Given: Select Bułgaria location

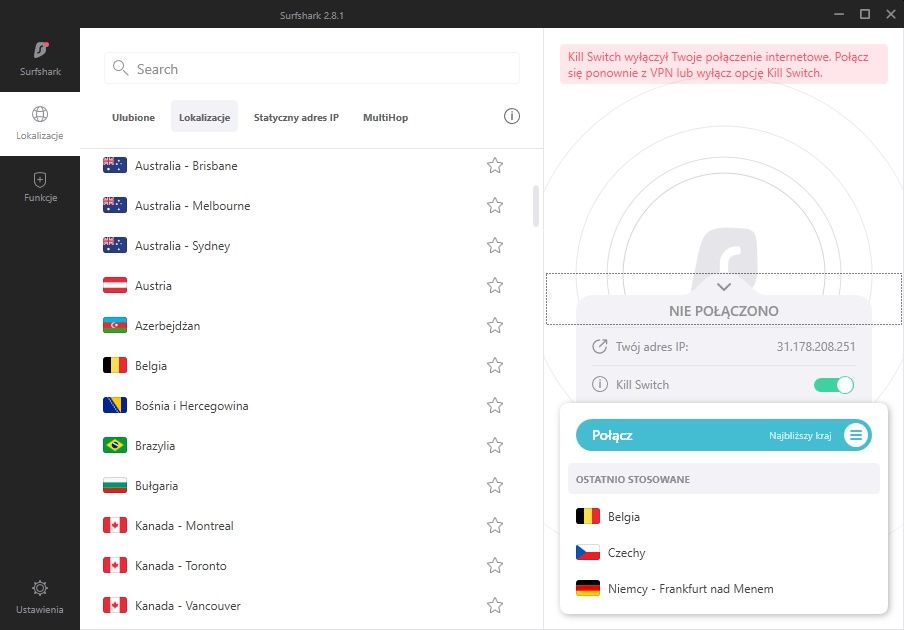Looking at the screenshot, I should 311,486.
